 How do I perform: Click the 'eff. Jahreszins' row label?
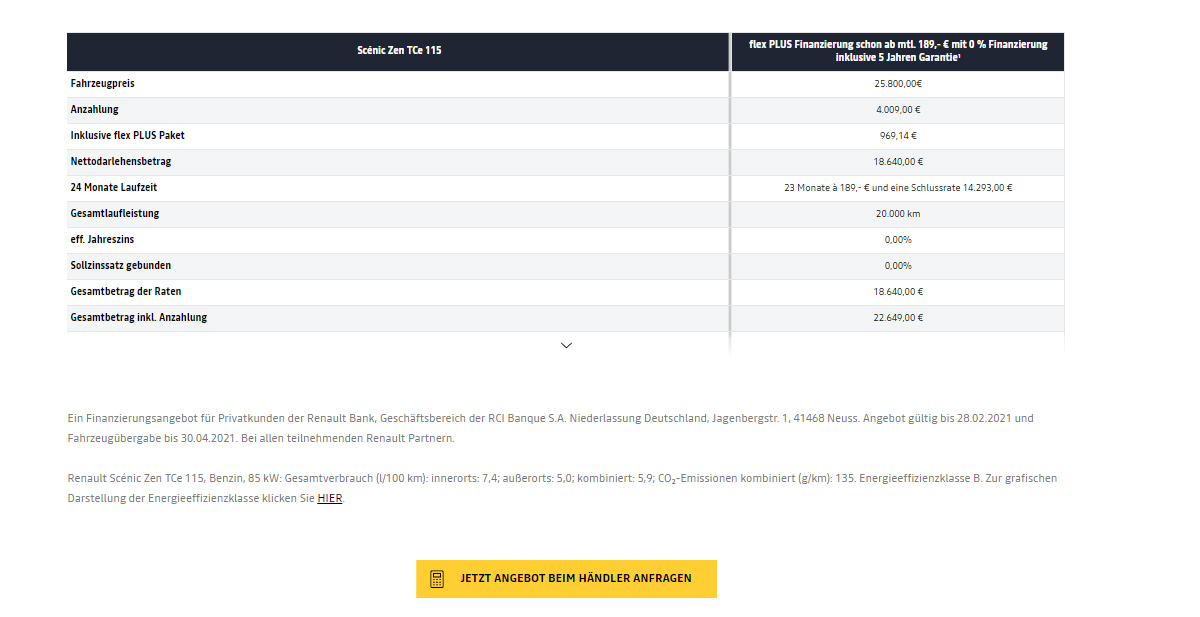click(x=103, y=239)
